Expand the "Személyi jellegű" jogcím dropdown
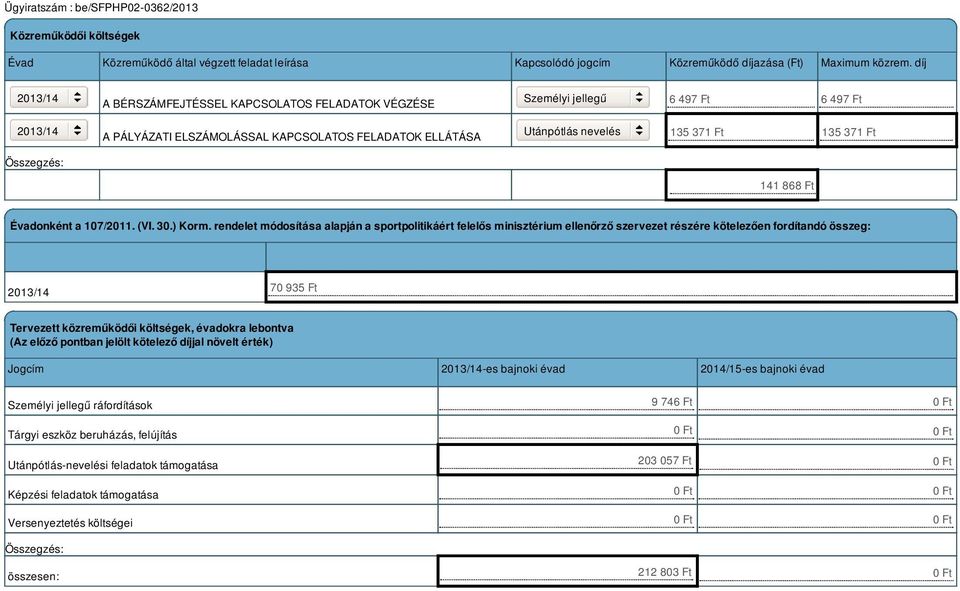This screenshot has width=960, height=591. [582, 97]
